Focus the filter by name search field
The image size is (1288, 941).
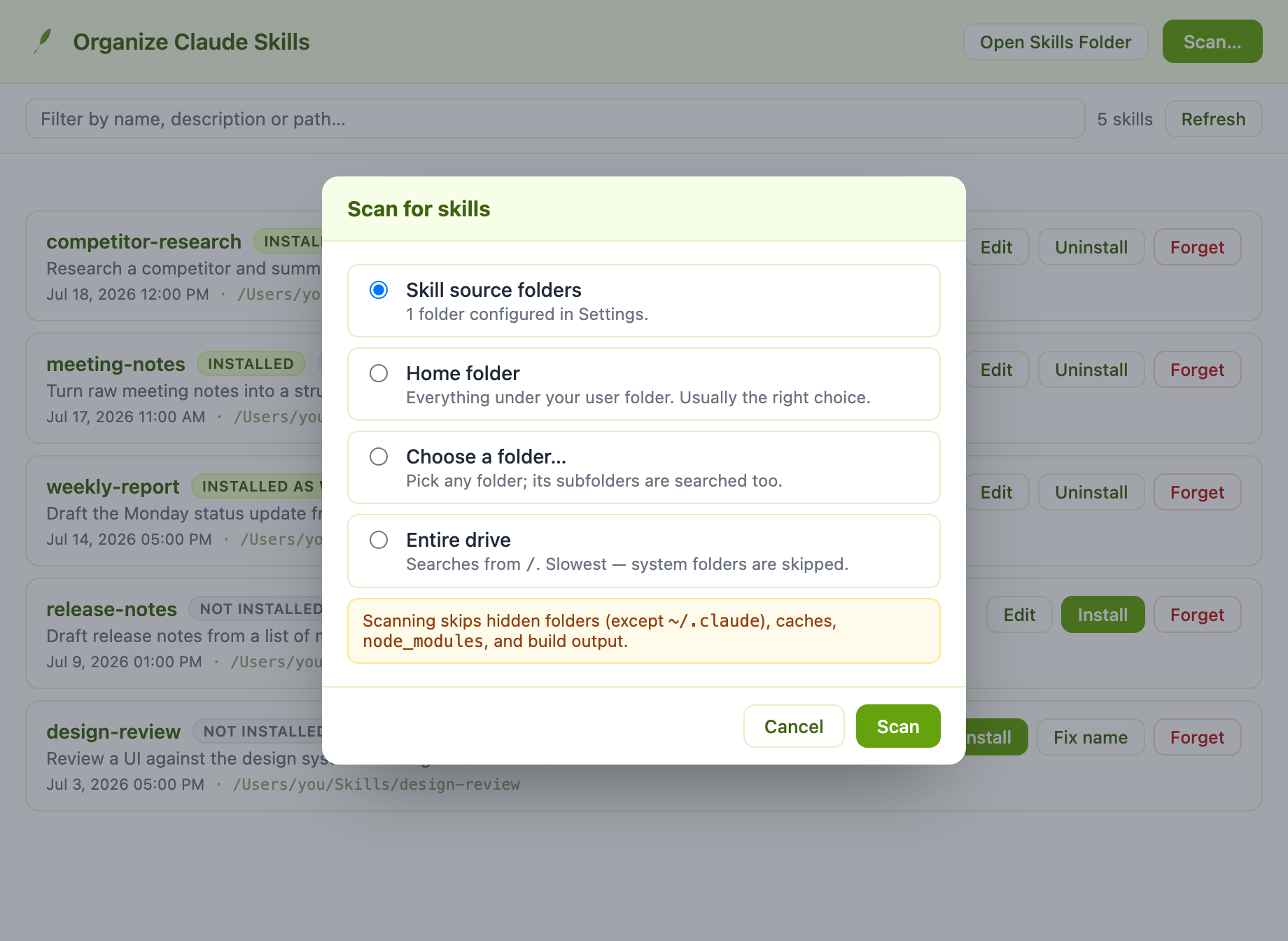click(x=555, y=119)
